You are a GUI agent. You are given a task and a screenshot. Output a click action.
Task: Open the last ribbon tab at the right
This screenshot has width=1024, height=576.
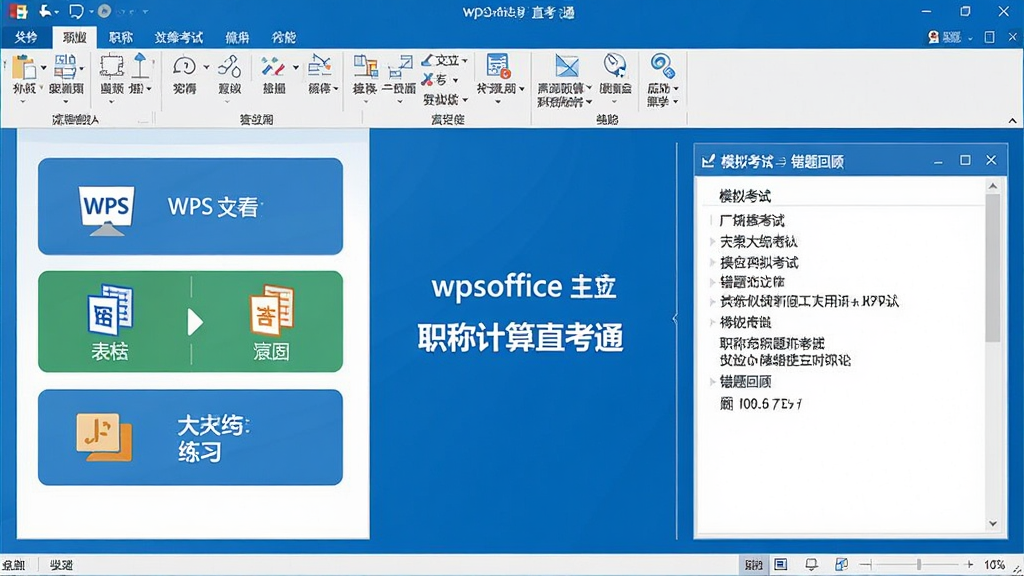coord(283,37)
